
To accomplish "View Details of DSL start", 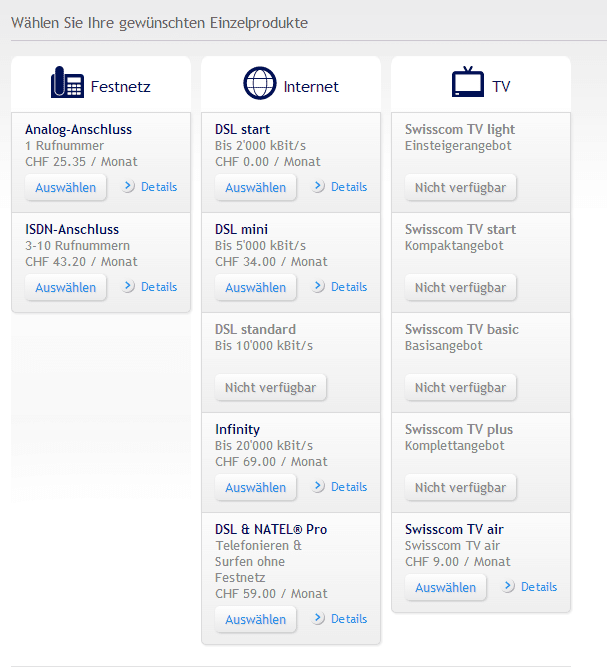I will 349,187.
